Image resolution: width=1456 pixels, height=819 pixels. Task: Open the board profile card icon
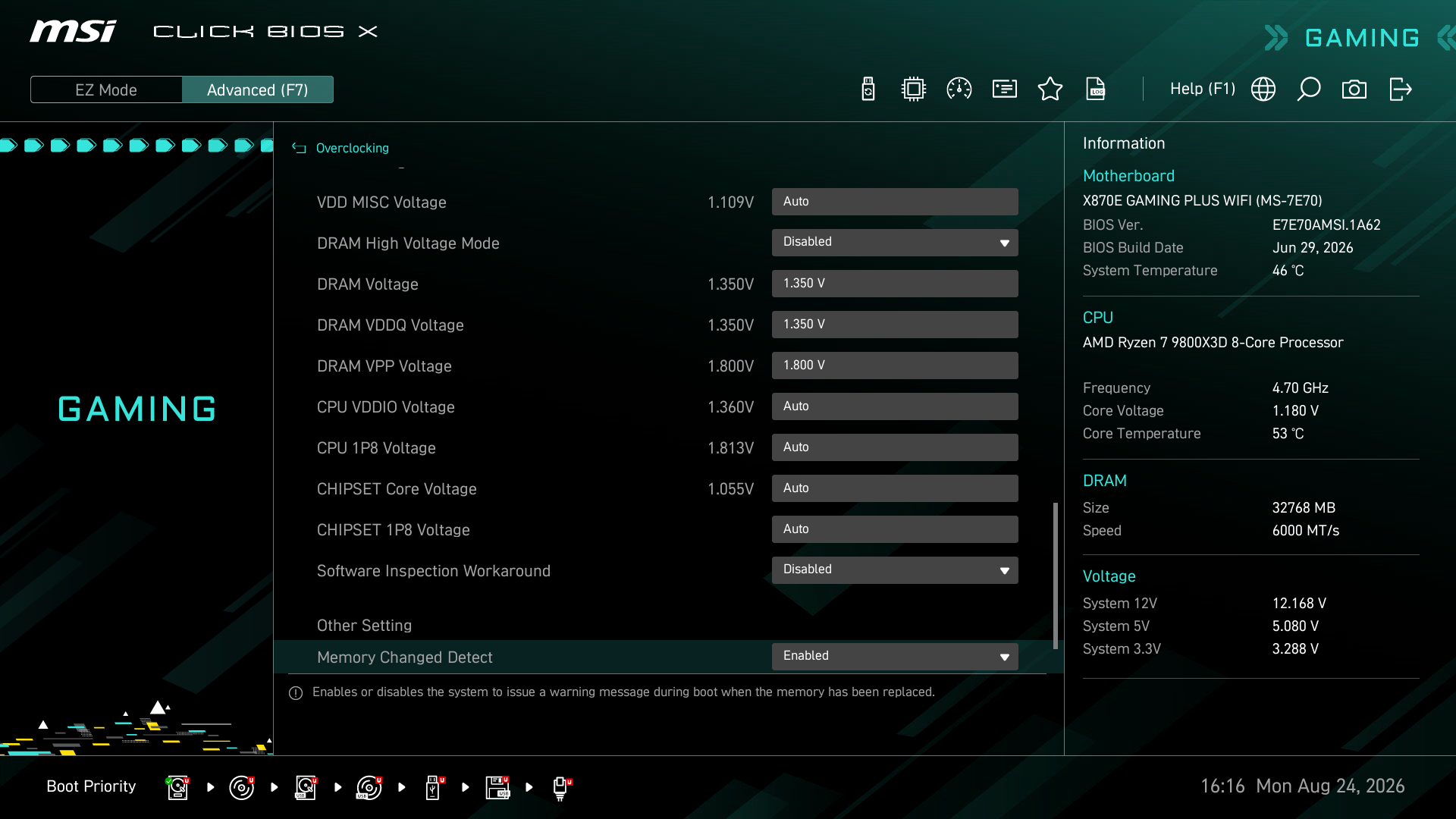(1005, 89)
